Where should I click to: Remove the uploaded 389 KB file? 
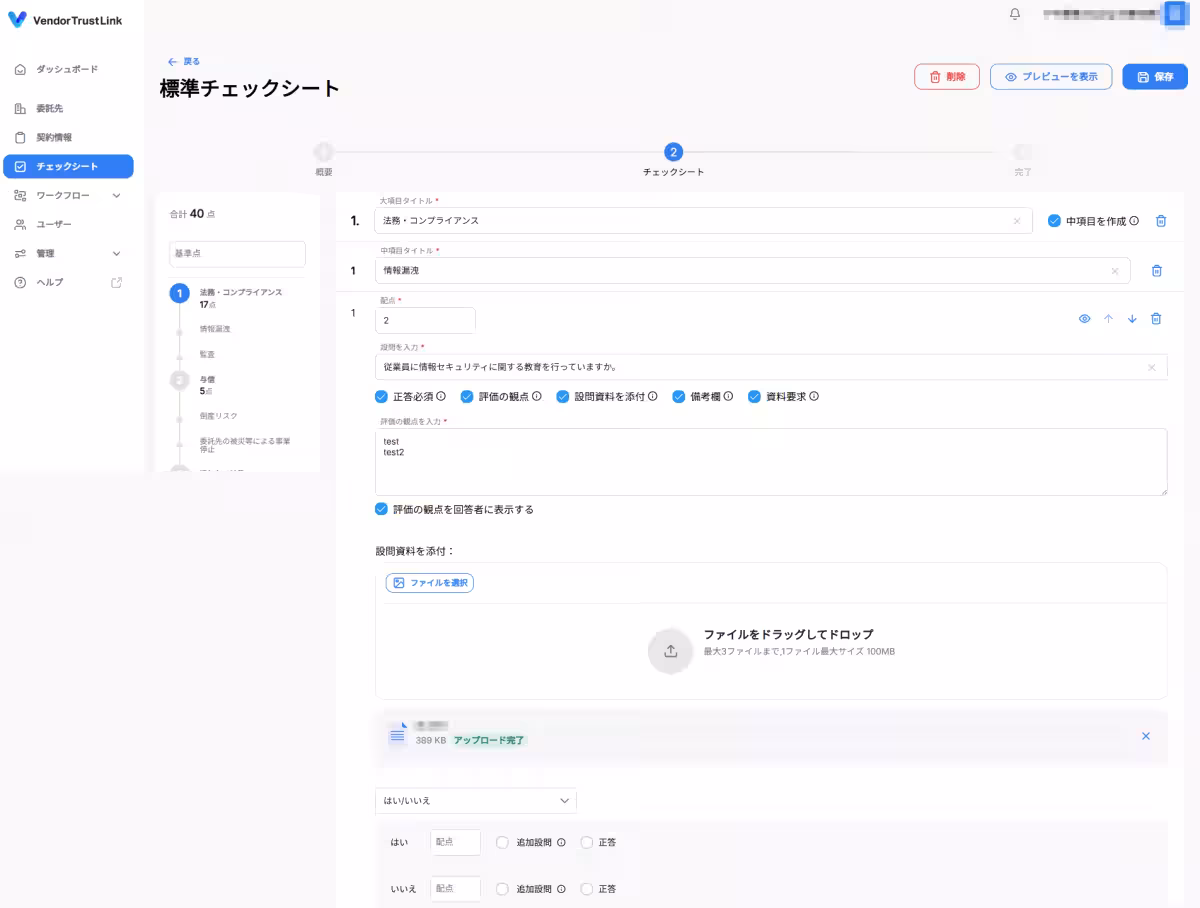click(1146, 736)
